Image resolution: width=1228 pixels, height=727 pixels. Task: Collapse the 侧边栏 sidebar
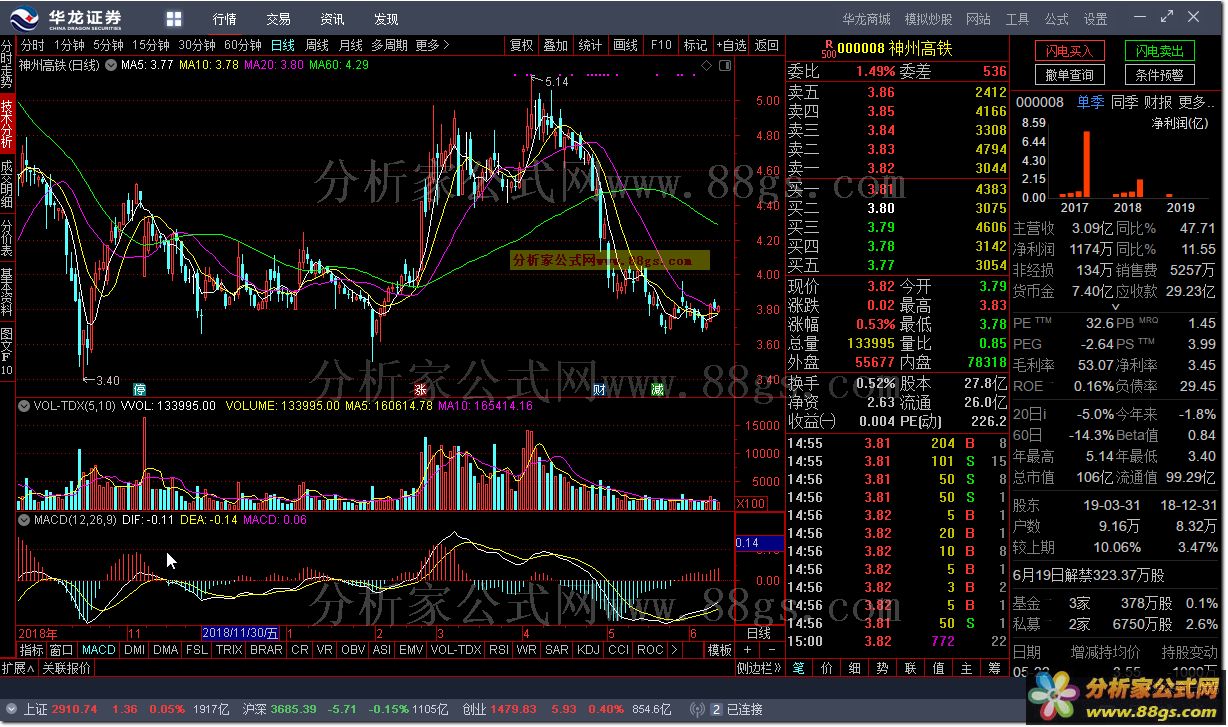tap(760, 668)
